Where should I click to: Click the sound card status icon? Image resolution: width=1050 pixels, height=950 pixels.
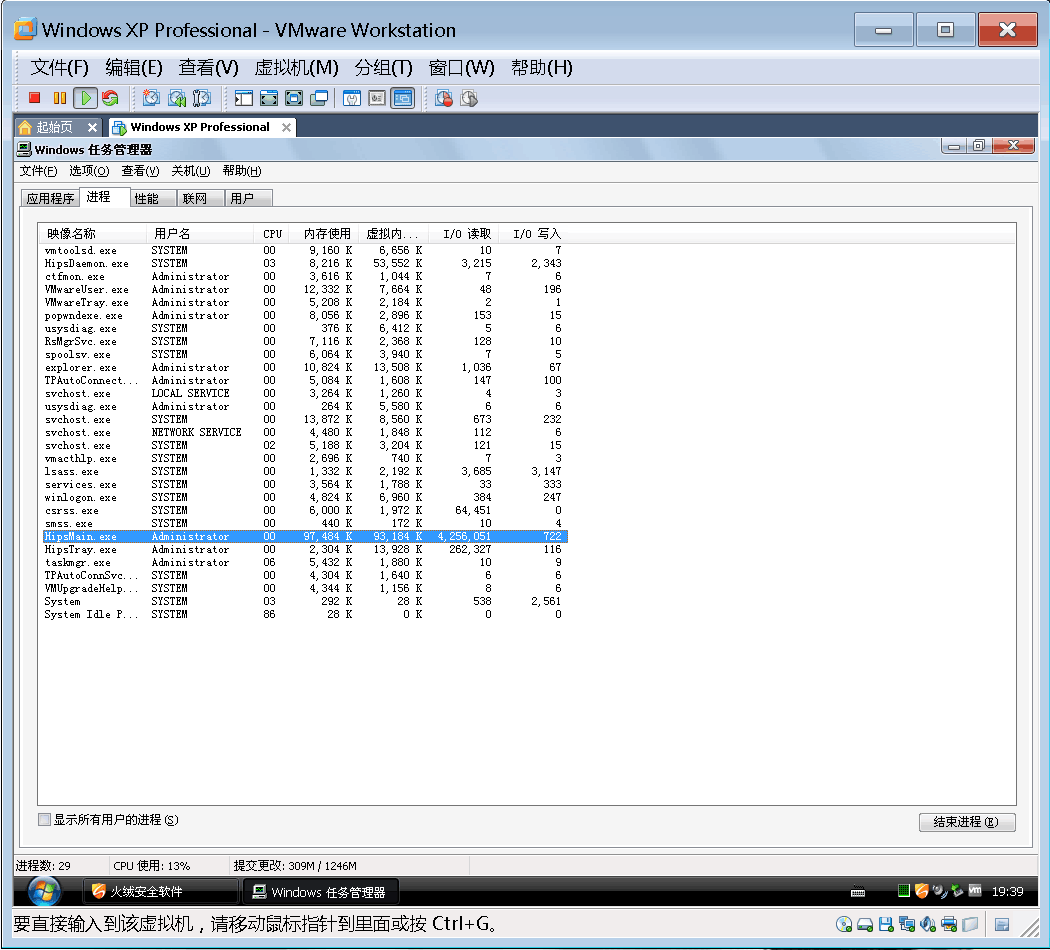click(928, 925)
